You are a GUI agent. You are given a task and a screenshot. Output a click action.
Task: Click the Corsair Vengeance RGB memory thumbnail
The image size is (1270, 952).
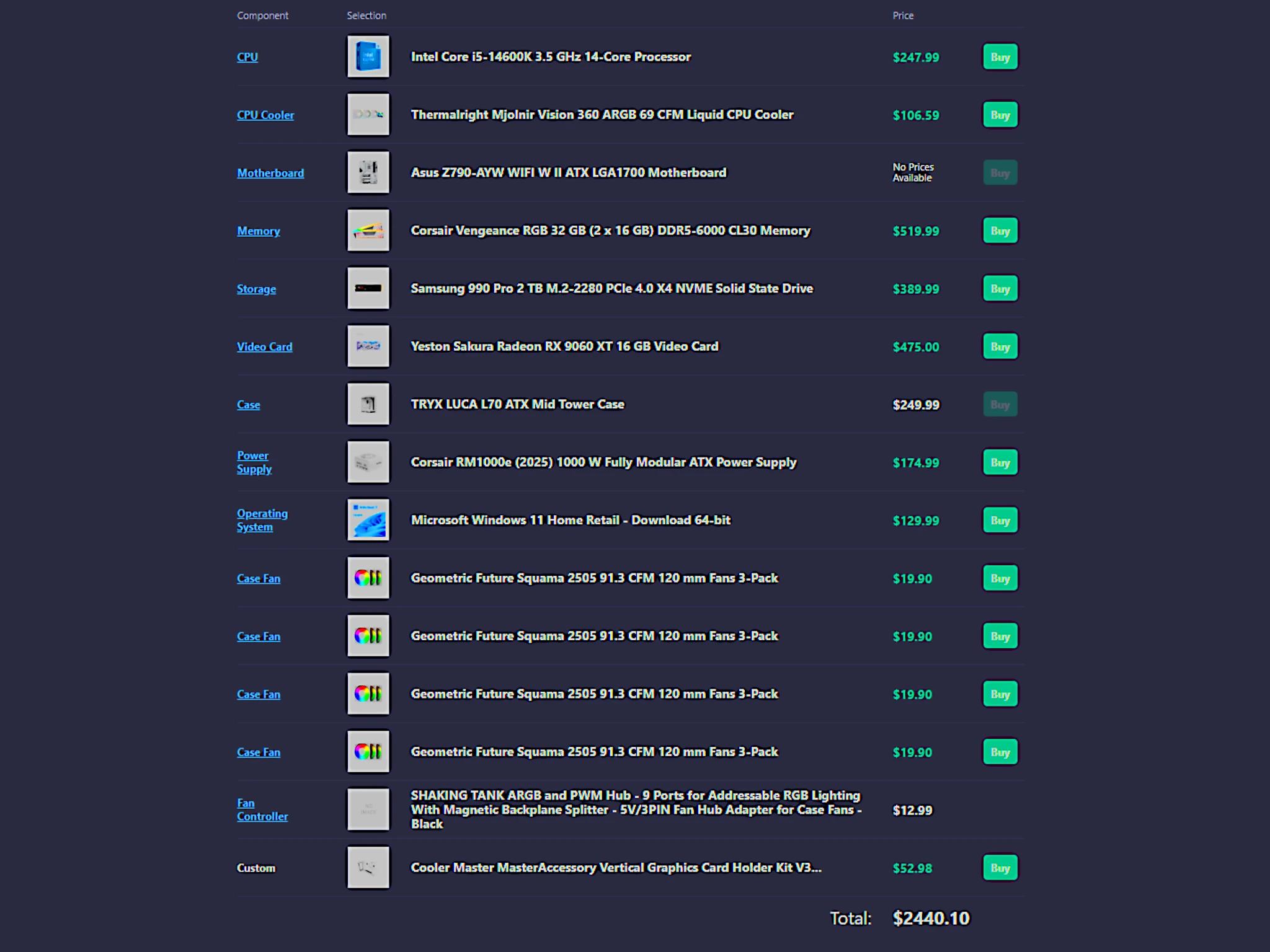pos(368,231)
